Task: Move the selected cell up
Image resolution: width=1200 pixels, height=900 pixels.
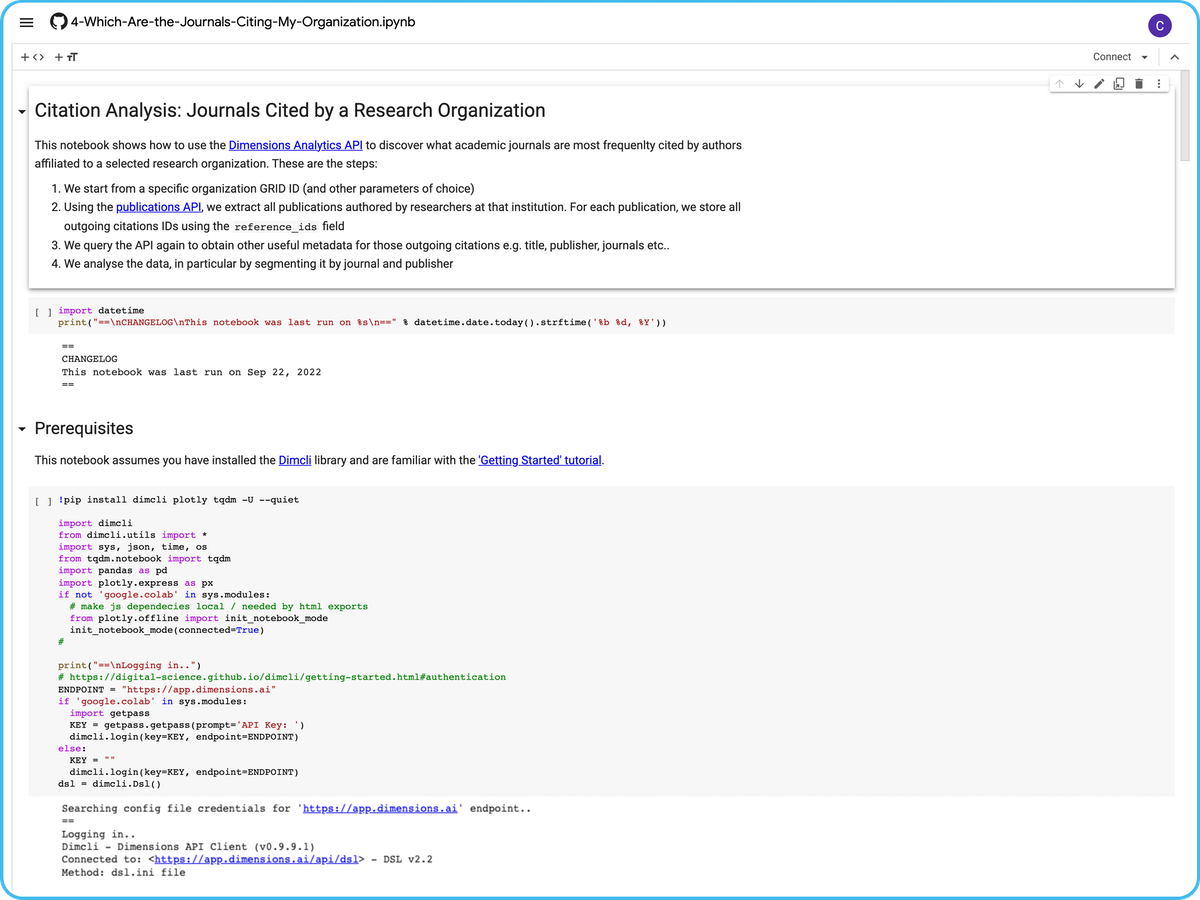Action: click(x=1059, y=83)
